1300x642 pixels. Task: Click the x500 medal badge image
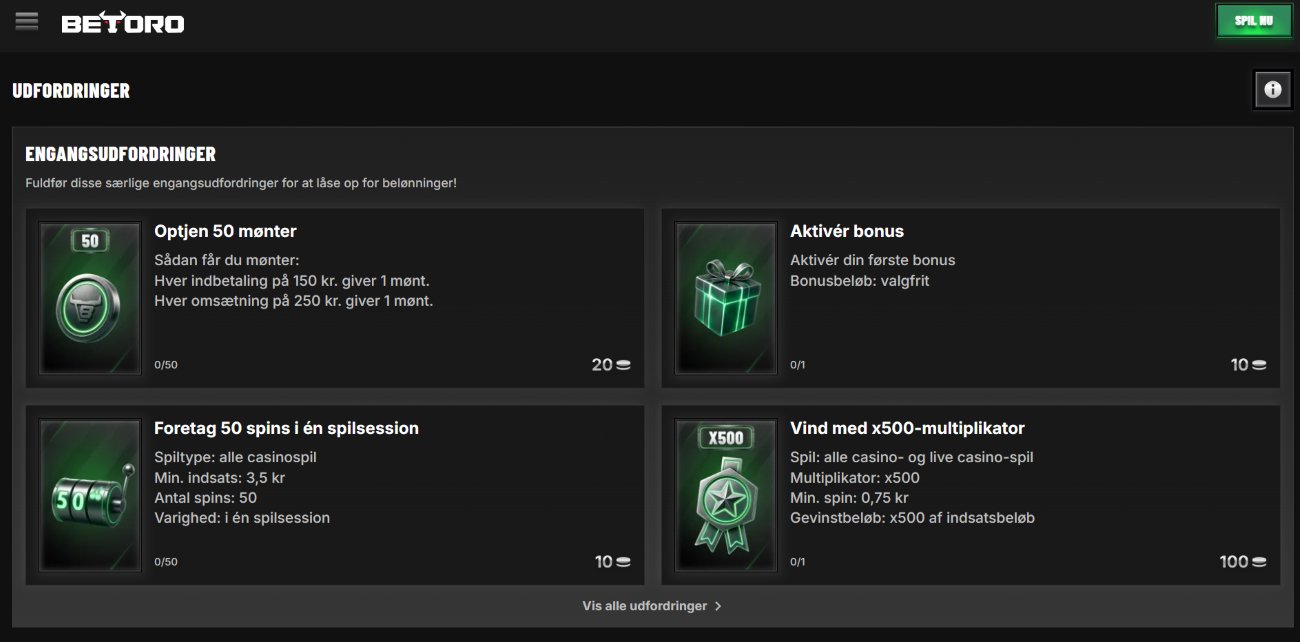tap(726, 495)
